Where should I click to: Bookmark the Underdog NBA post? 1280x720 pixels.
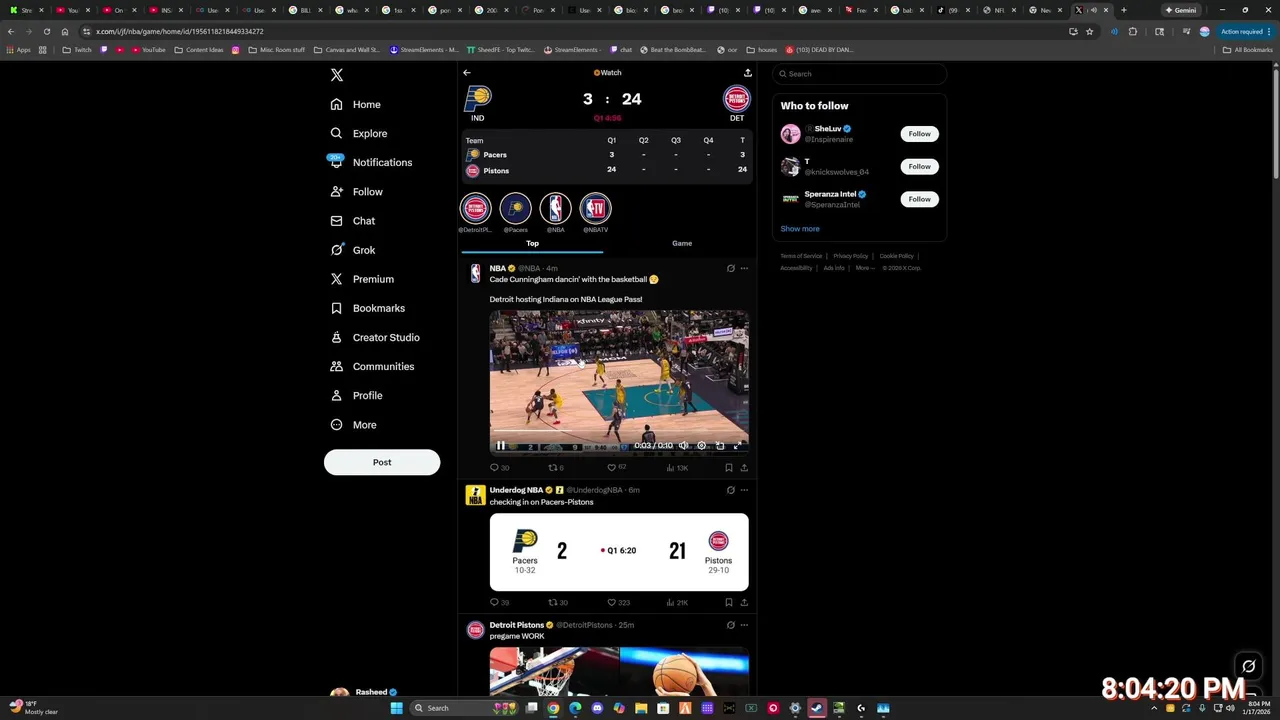click(728, 602)
